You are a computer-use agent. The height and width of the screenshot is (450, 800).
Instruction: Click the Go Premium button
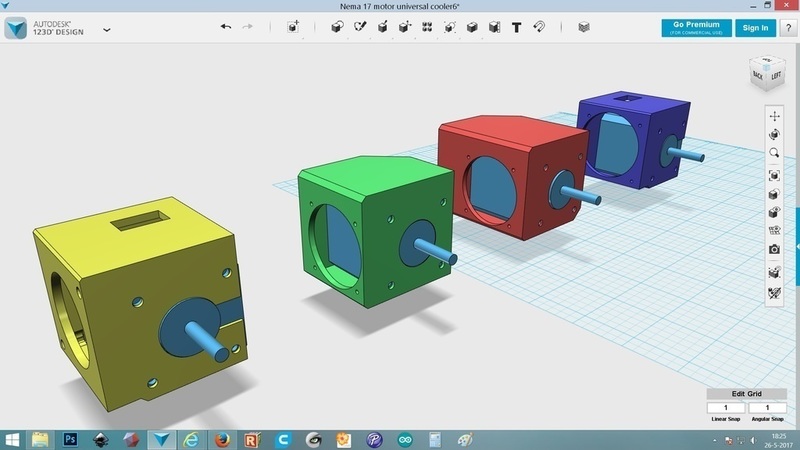click(x=696, y=28)
